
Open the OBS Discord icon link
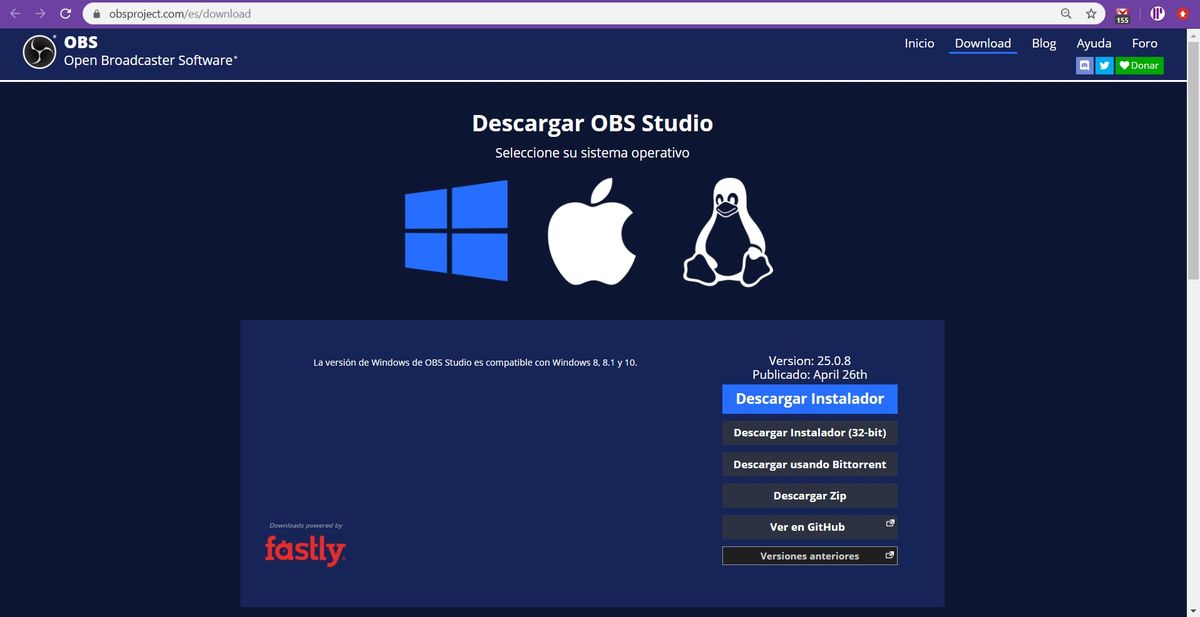click(x=1085, y=65)
